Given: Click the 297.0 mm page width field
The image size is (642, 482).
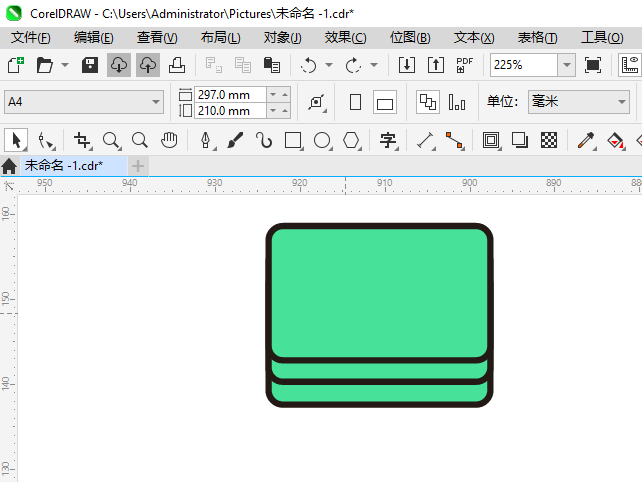Looking at the screenshot, I should point(231,95).
